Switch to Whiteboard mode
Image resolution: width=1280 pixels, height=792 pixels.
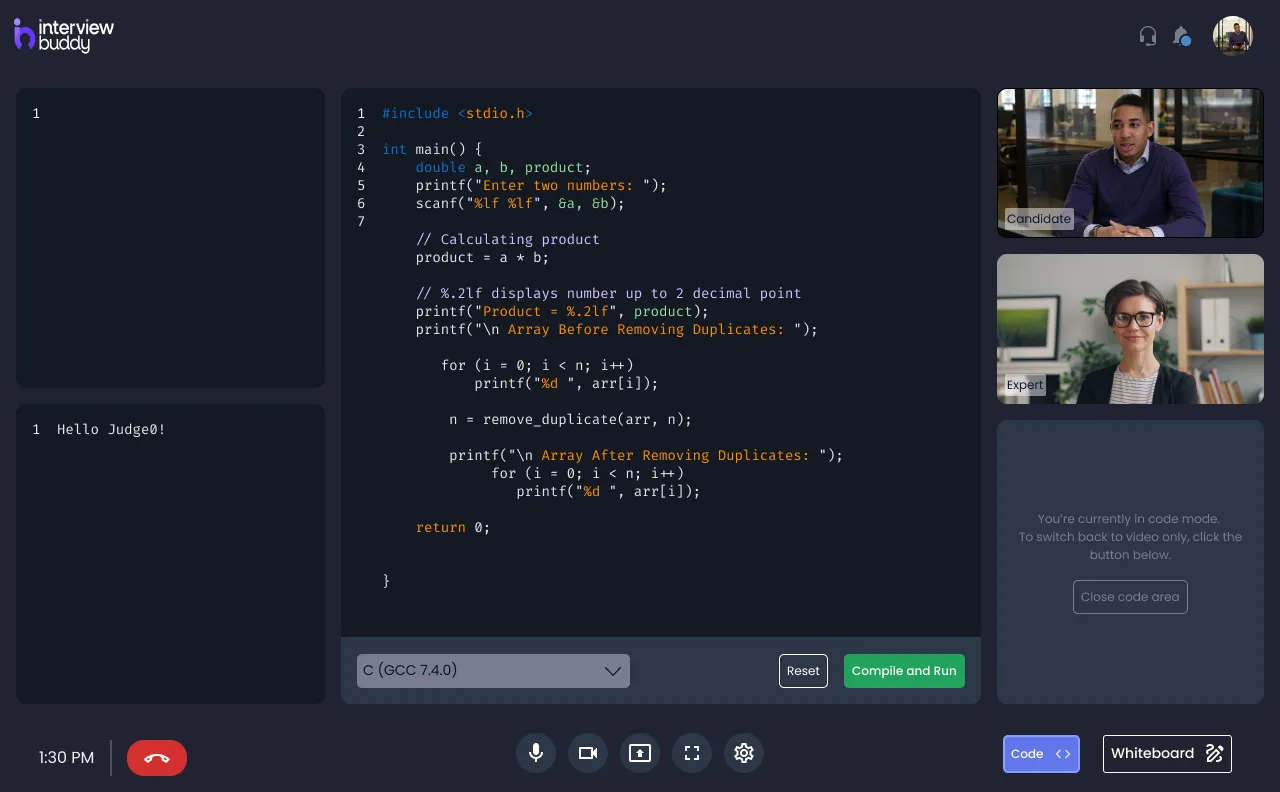pos(1166,754)
